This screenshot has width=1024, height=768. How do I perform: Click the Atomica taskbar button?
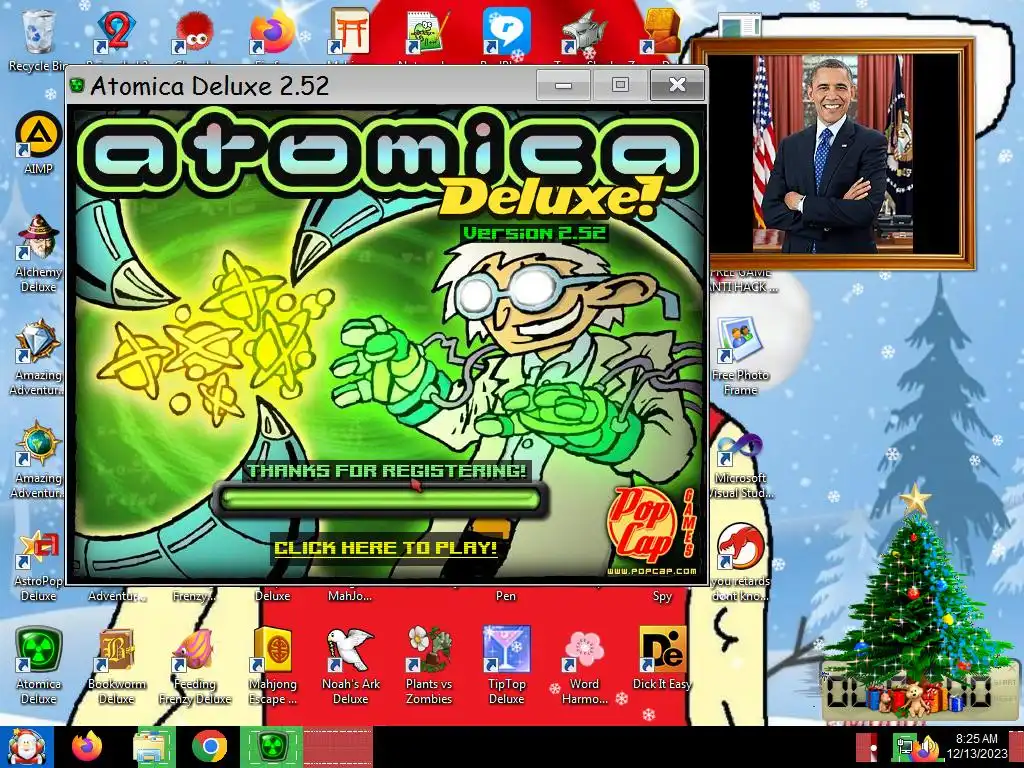pos(272,747)
